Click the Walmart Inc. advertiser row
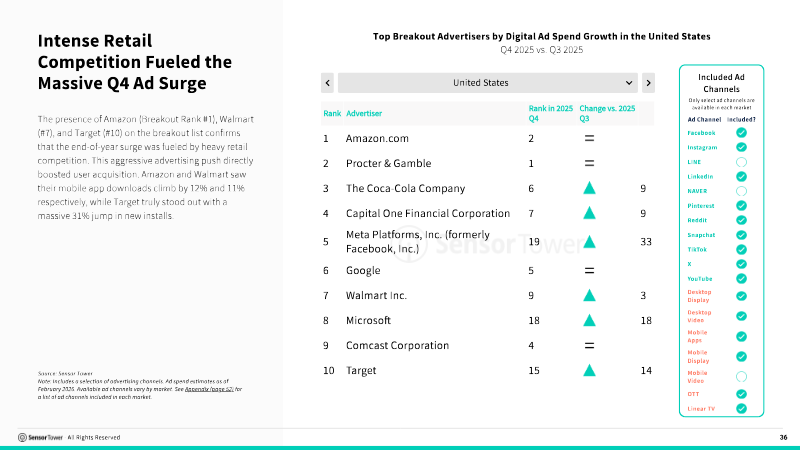This screenshot has width=800, height=450. coord(487,295)
